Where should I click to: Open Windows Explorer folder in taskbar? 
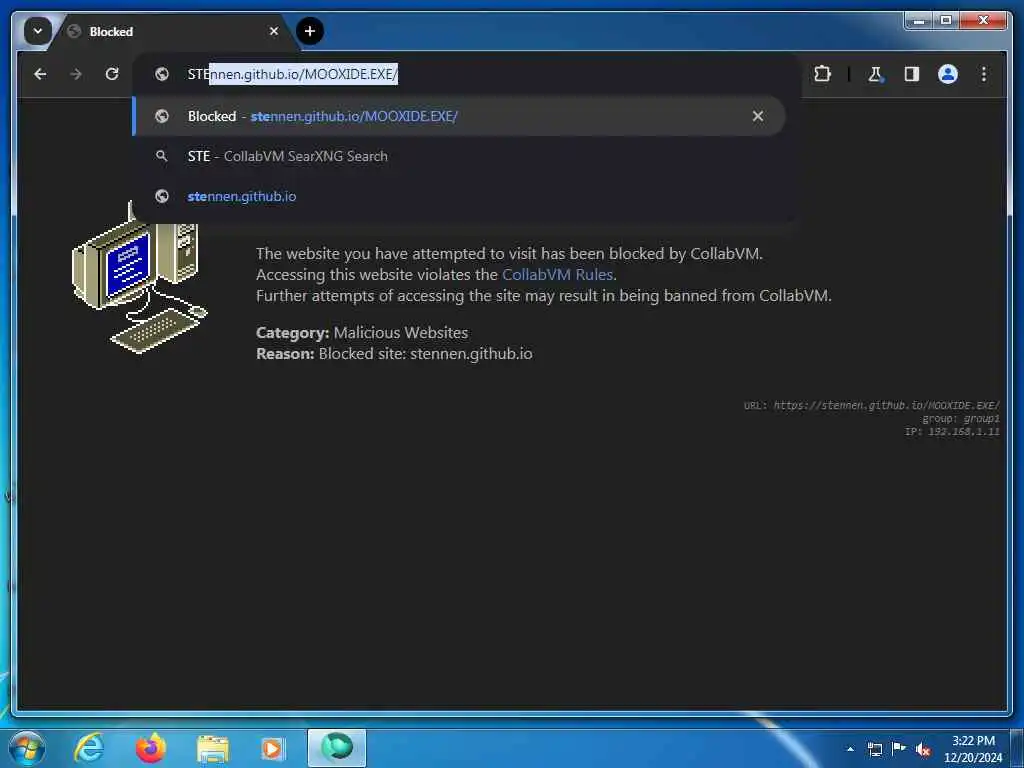[x=212, y=748]
